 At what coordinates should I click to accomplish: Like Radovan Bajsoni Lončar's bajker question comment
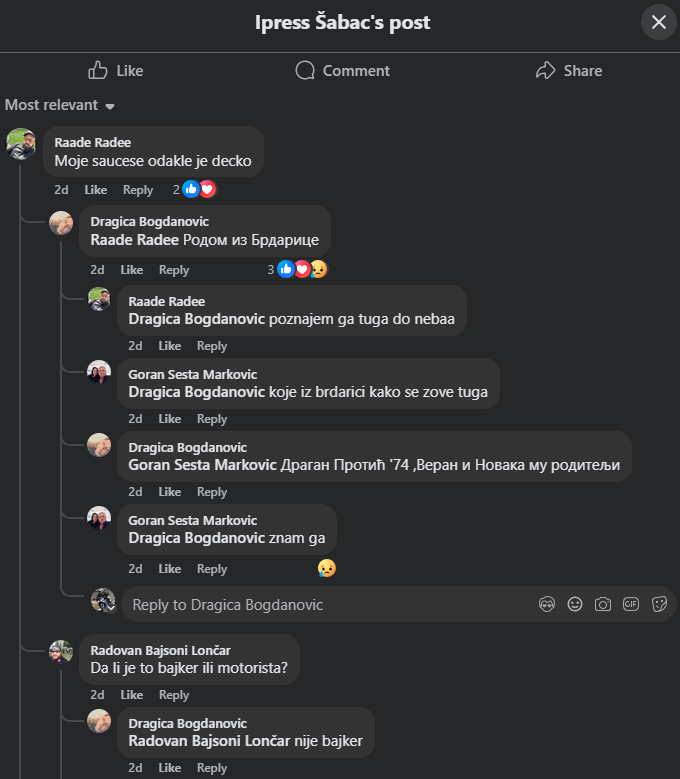(x=131, y=695)
